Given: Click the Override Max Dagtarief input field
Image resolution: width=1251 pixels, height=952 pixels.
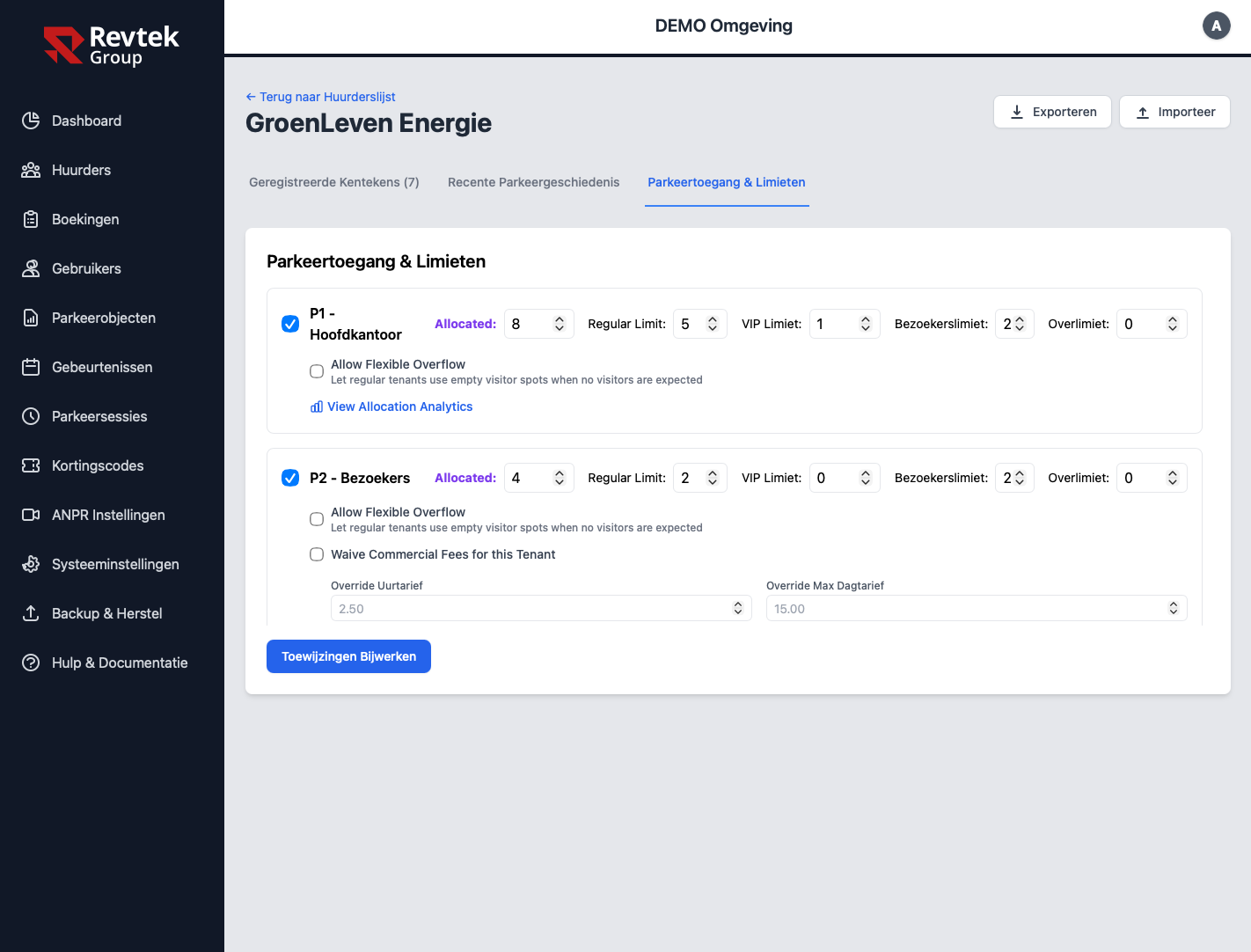Looking at the screenshot, I should (x=963, y=608).
